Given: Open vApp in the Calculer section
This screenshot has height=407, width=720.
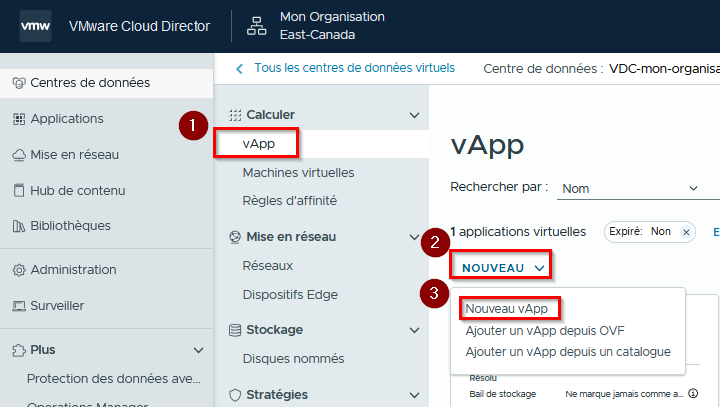Looking at the screenshot, I should point(259,144).
